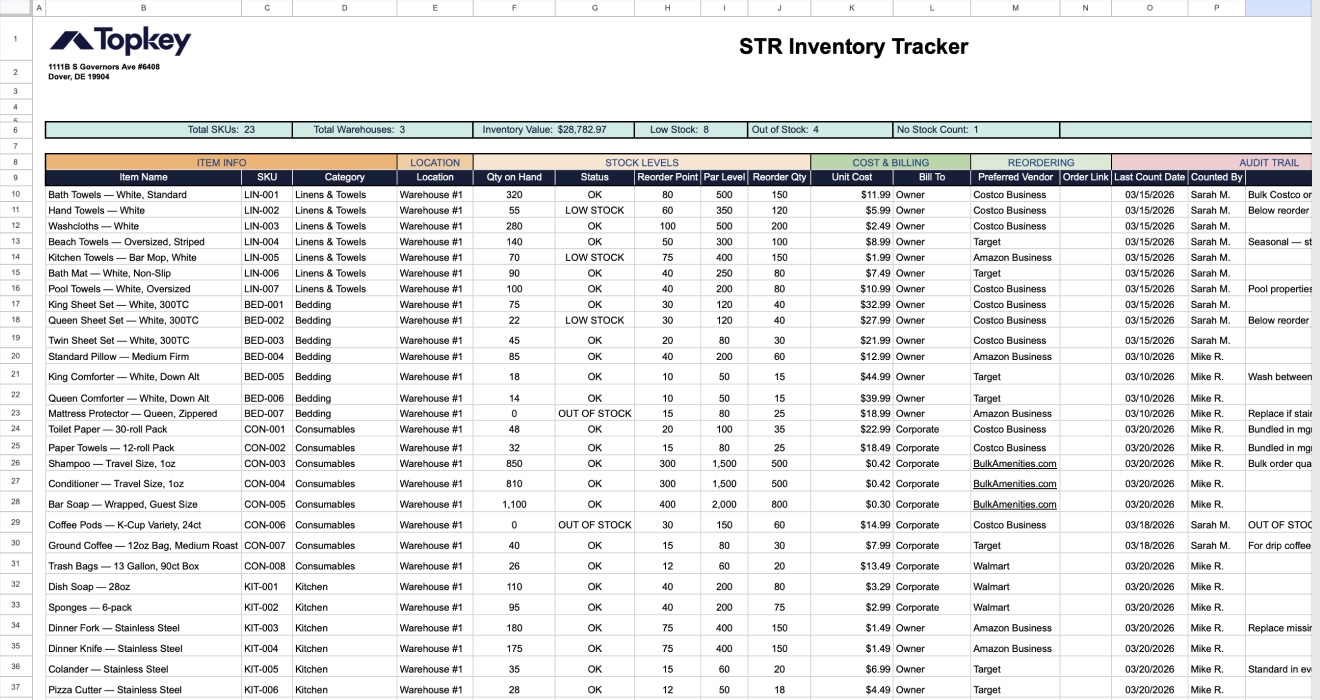Open the BulkAmenities.com link for Conditioner

(1014, 484)
